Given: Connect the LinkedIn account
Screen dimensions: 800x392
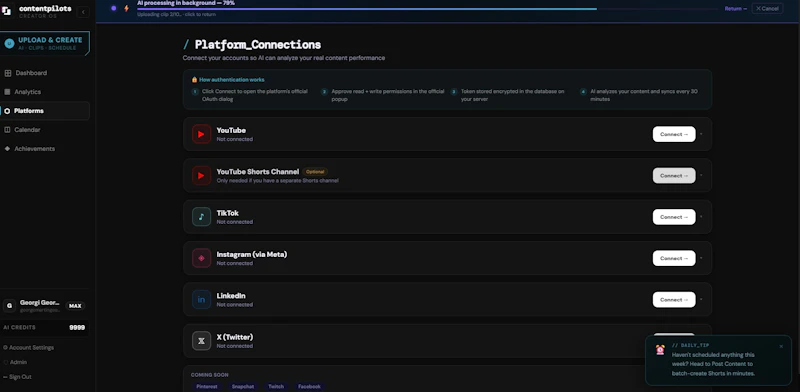Looking at the screenshot, I should (674, 300).
